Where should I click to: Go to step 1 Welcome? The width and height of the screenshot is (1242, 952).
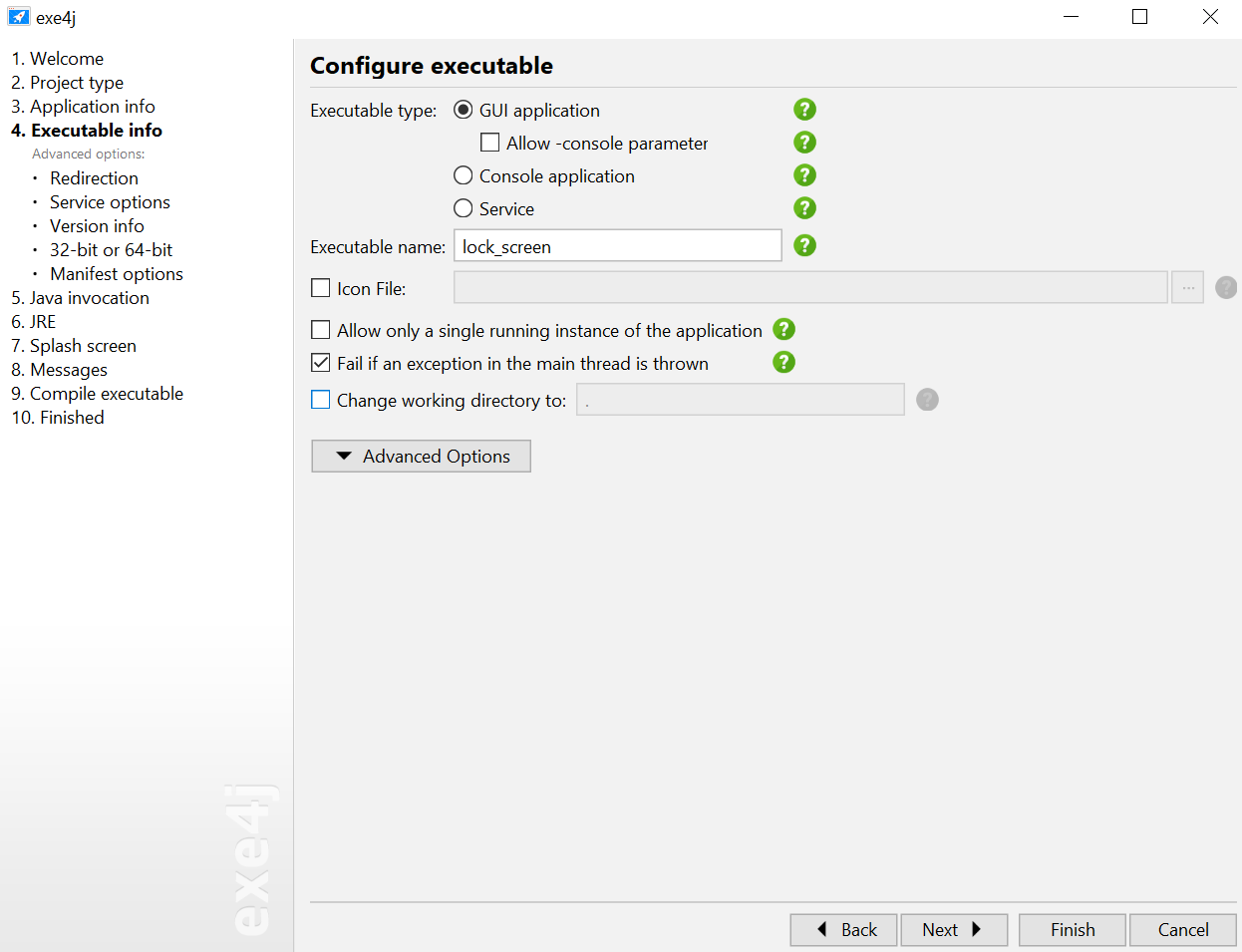pyautogui.click(x=57, y=59)
